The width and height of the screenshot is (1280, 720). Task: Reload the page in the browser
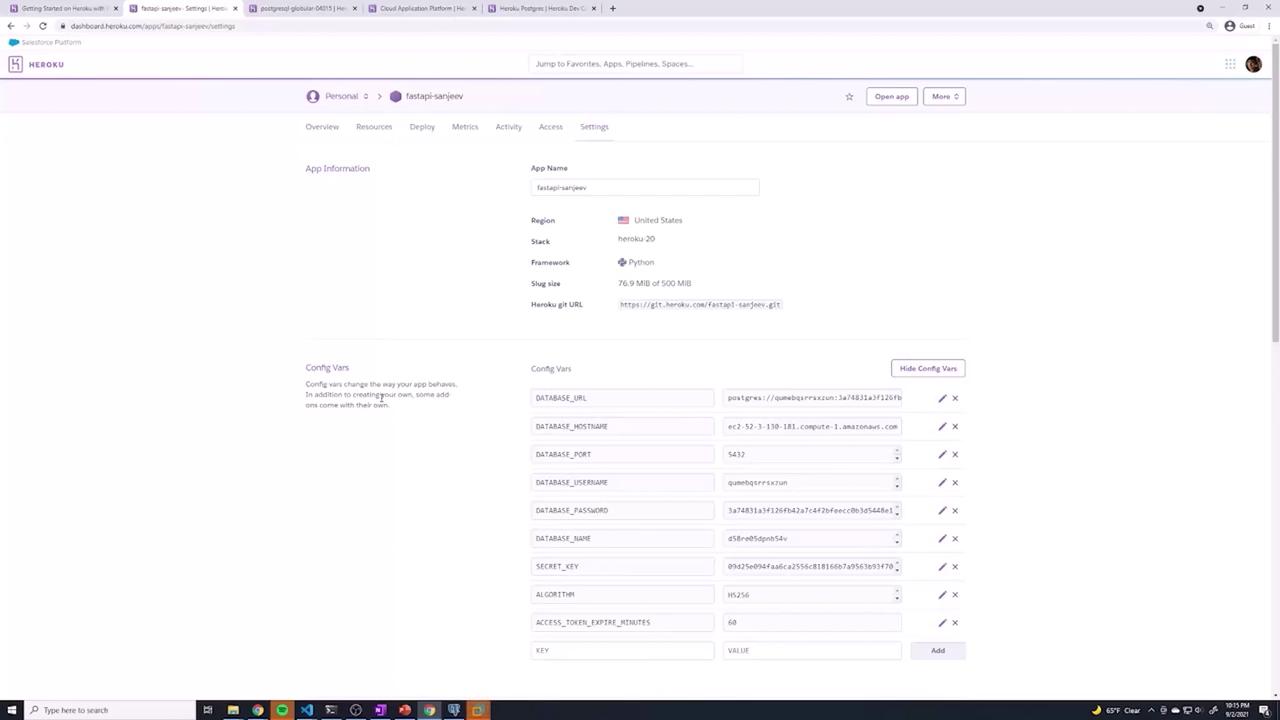point(43,26)
